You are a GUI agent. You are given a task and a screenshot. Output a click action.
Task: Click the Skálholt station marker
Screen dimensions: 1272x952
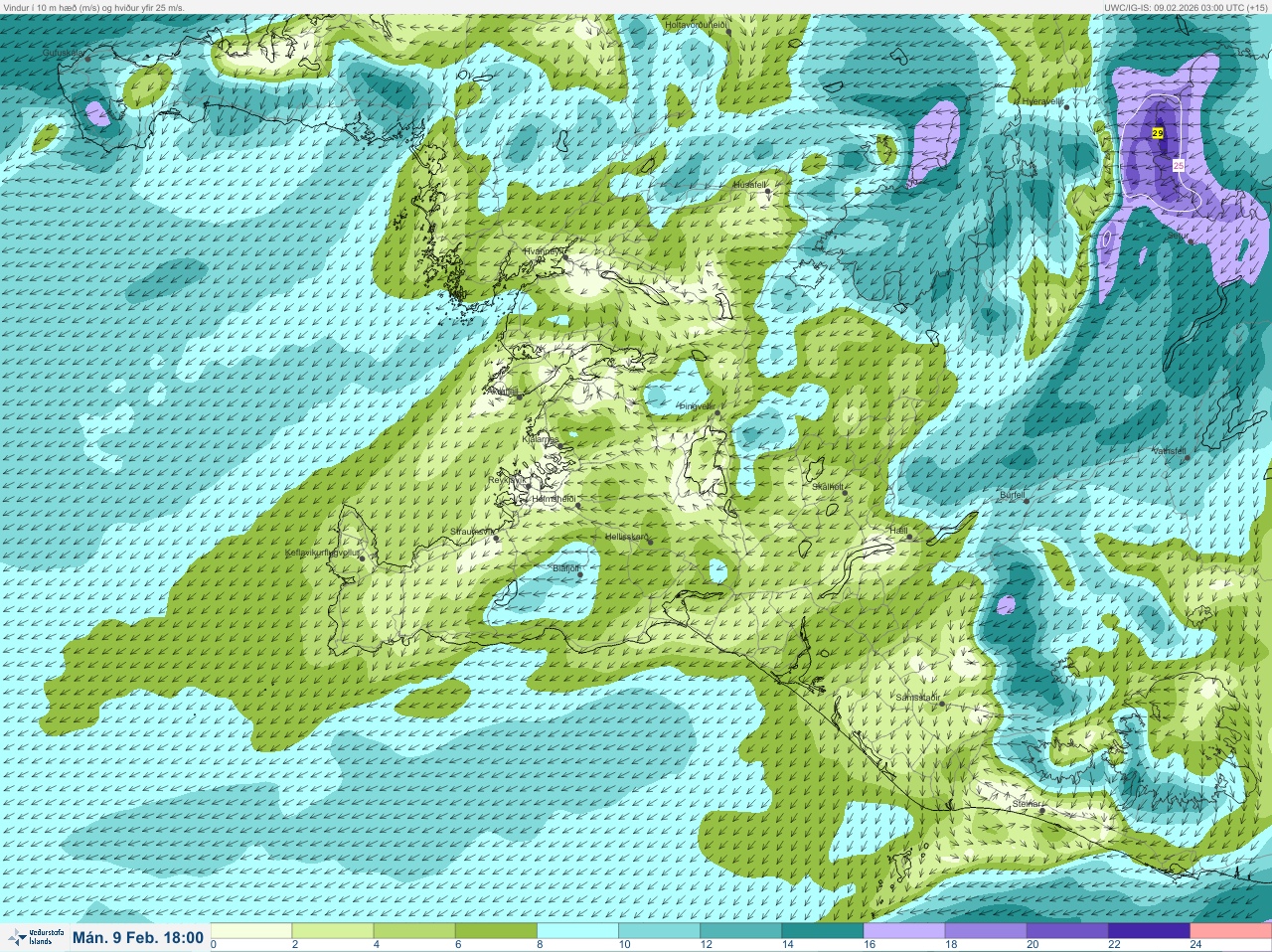845,493
